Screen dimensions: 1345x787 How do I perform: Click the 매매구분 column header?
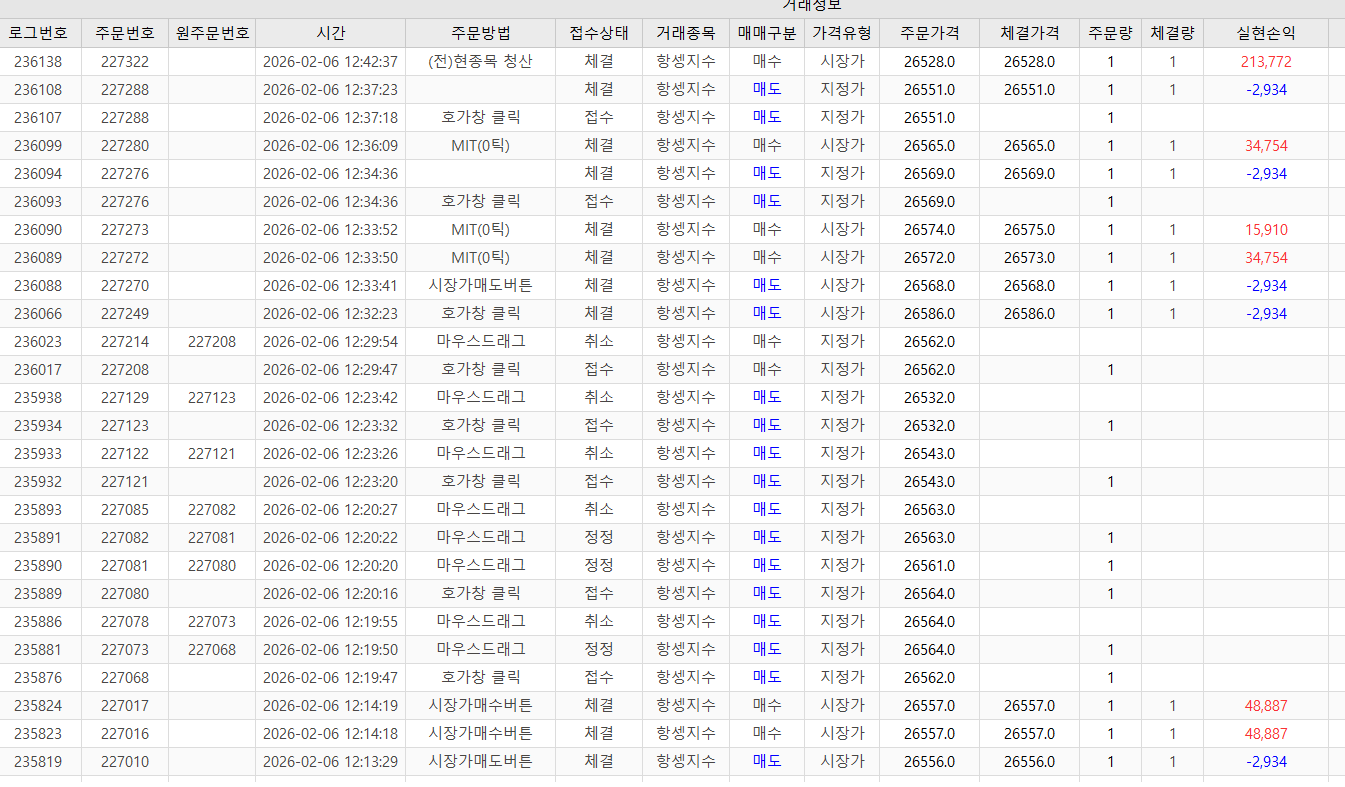point(767,33)
